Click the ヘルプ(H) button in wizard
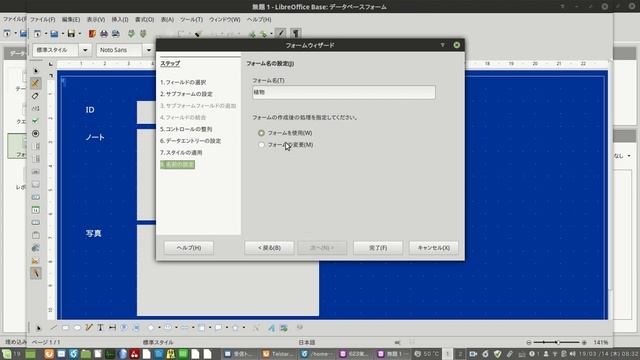The width and height of the screenshot is (640, 360). tap(189, 248)
